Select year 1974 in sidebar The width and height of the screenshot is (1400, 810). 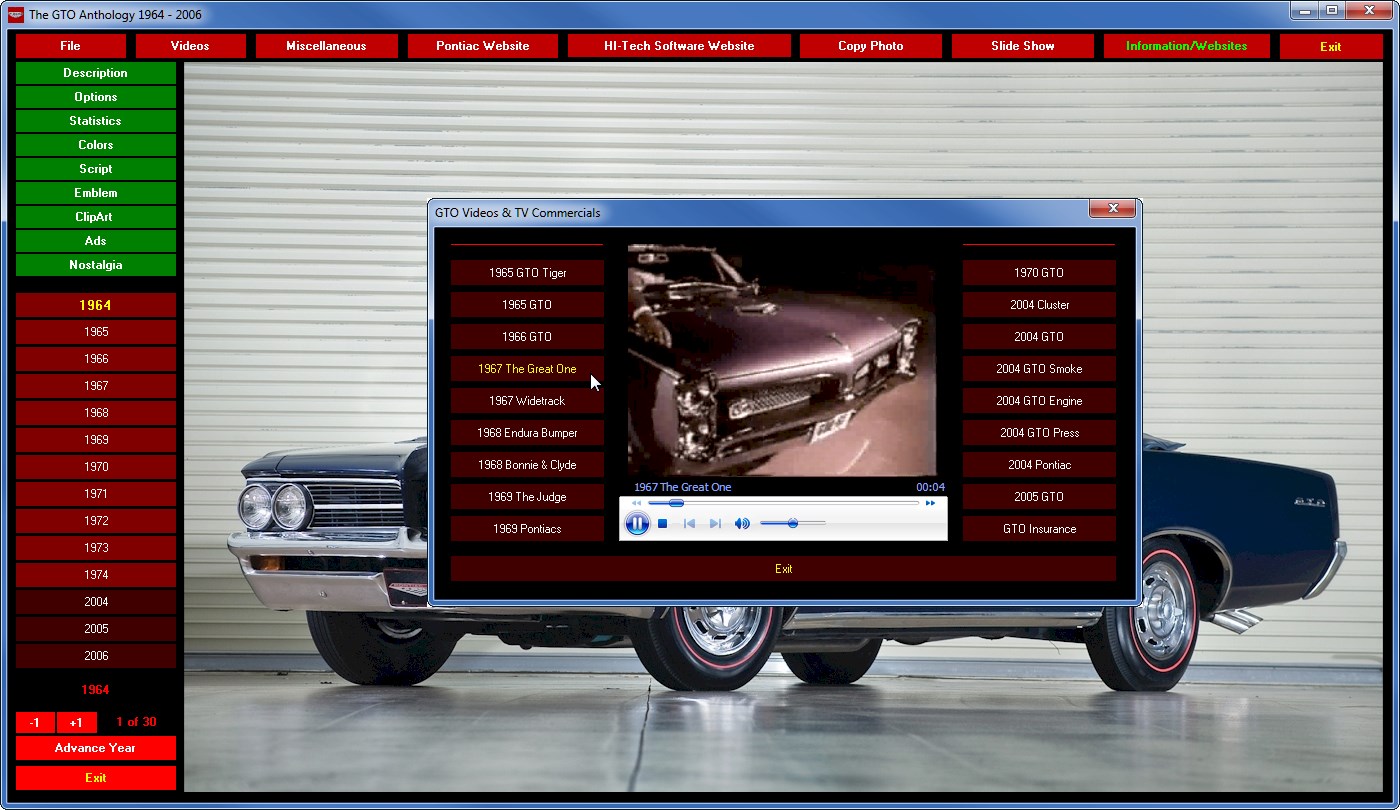pyautogui.click(x=96, y=575)
